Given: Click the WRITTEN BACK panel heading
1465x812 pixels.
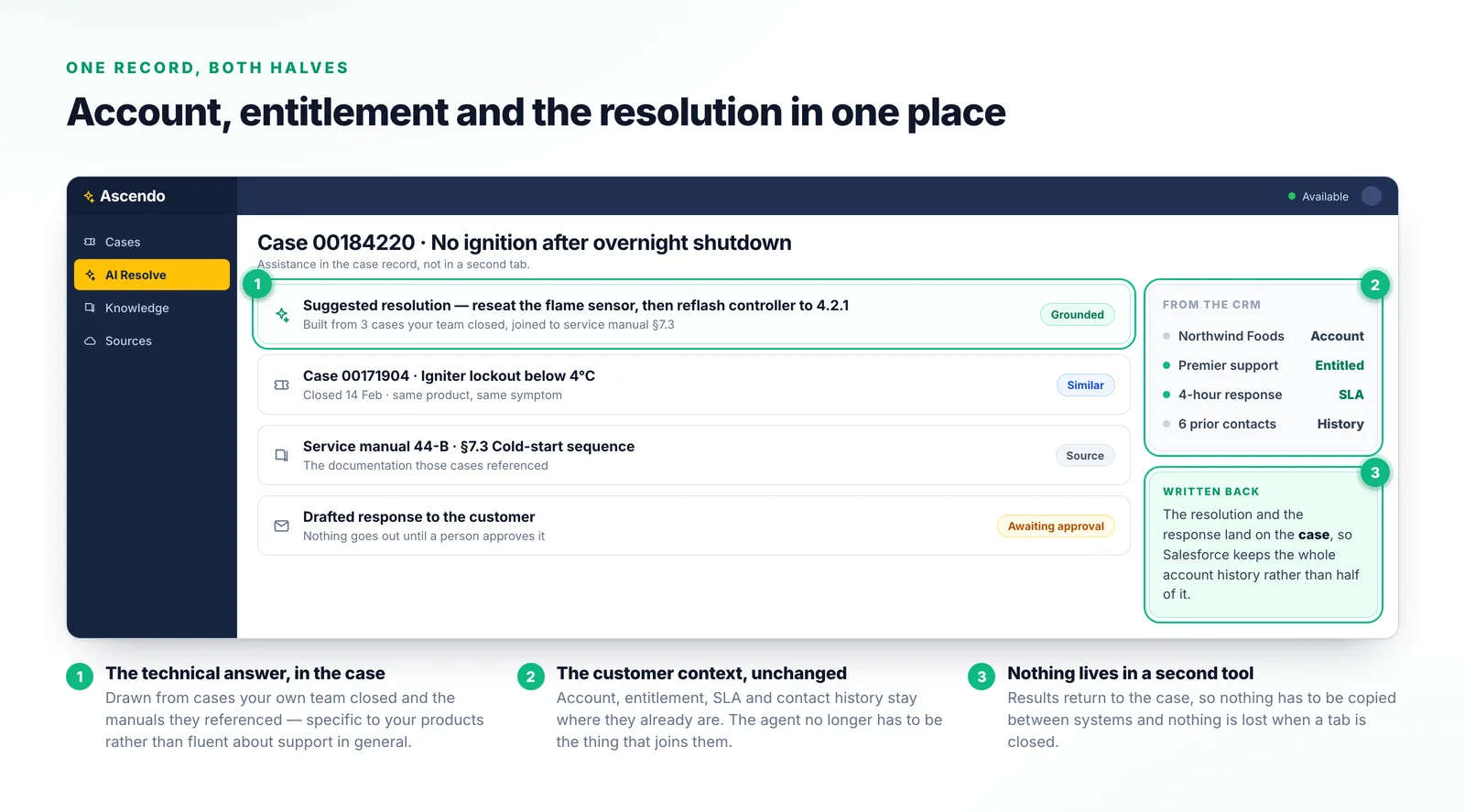Looking at the screenshot, I should [x=1210, y=492].
